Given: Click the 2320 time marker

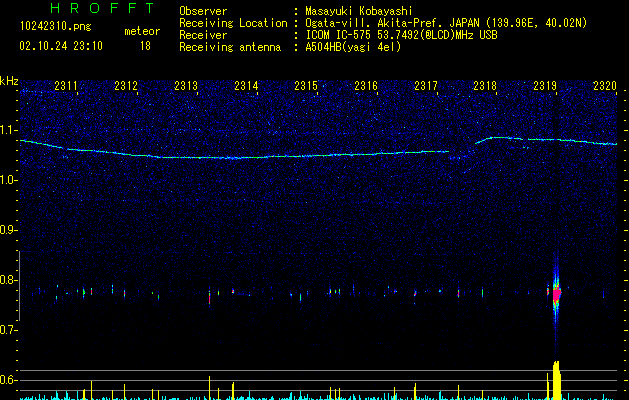Looking at the screenshot, I should coord(605,86).
